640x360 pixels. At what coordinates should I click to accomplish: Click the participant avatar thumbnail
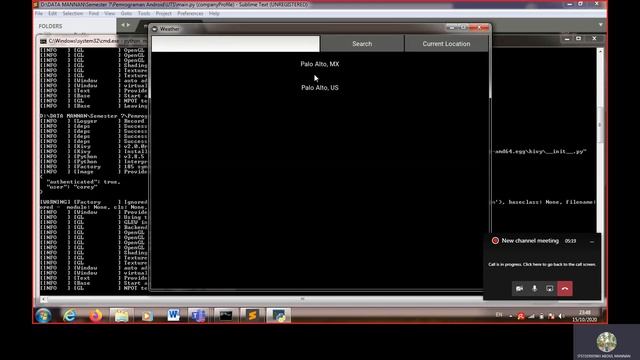pos(607,342)
